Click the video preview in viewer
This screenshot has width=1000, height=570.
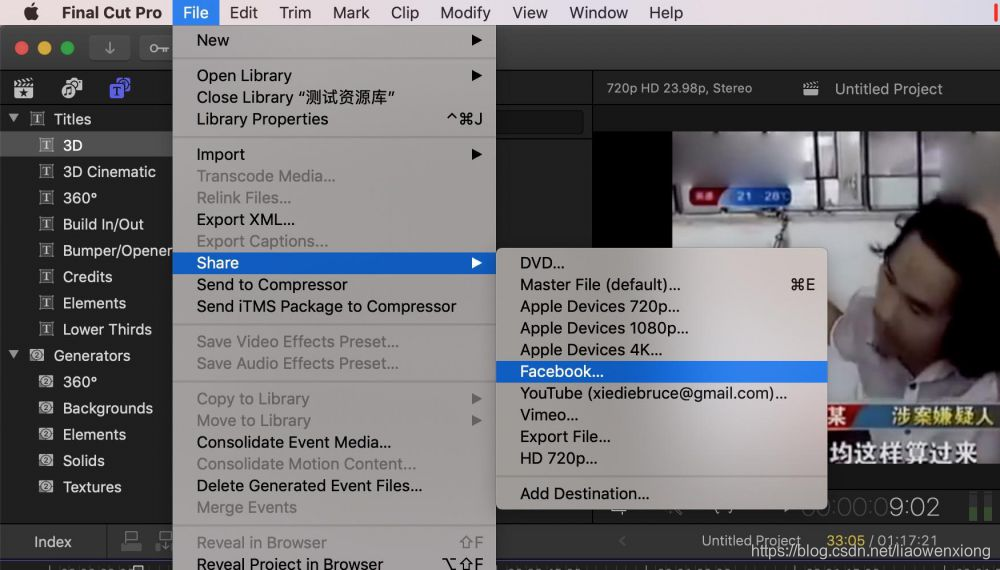[x=835, y=300]
